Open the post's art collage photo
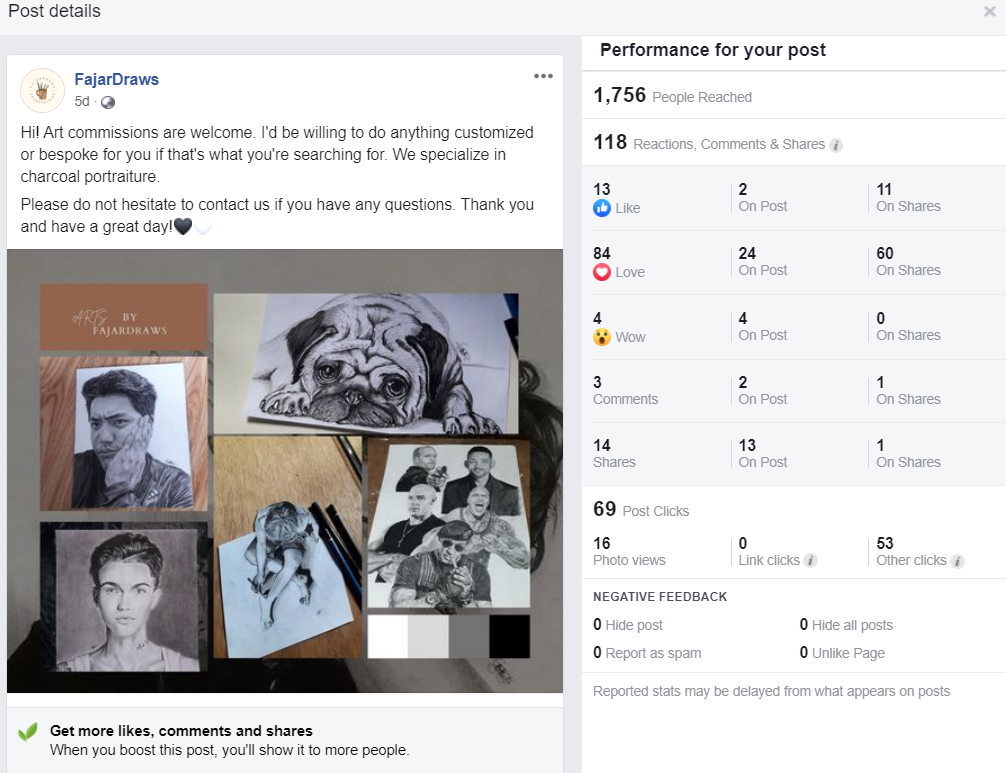The image size is (1006, 773). coord(285,471)
